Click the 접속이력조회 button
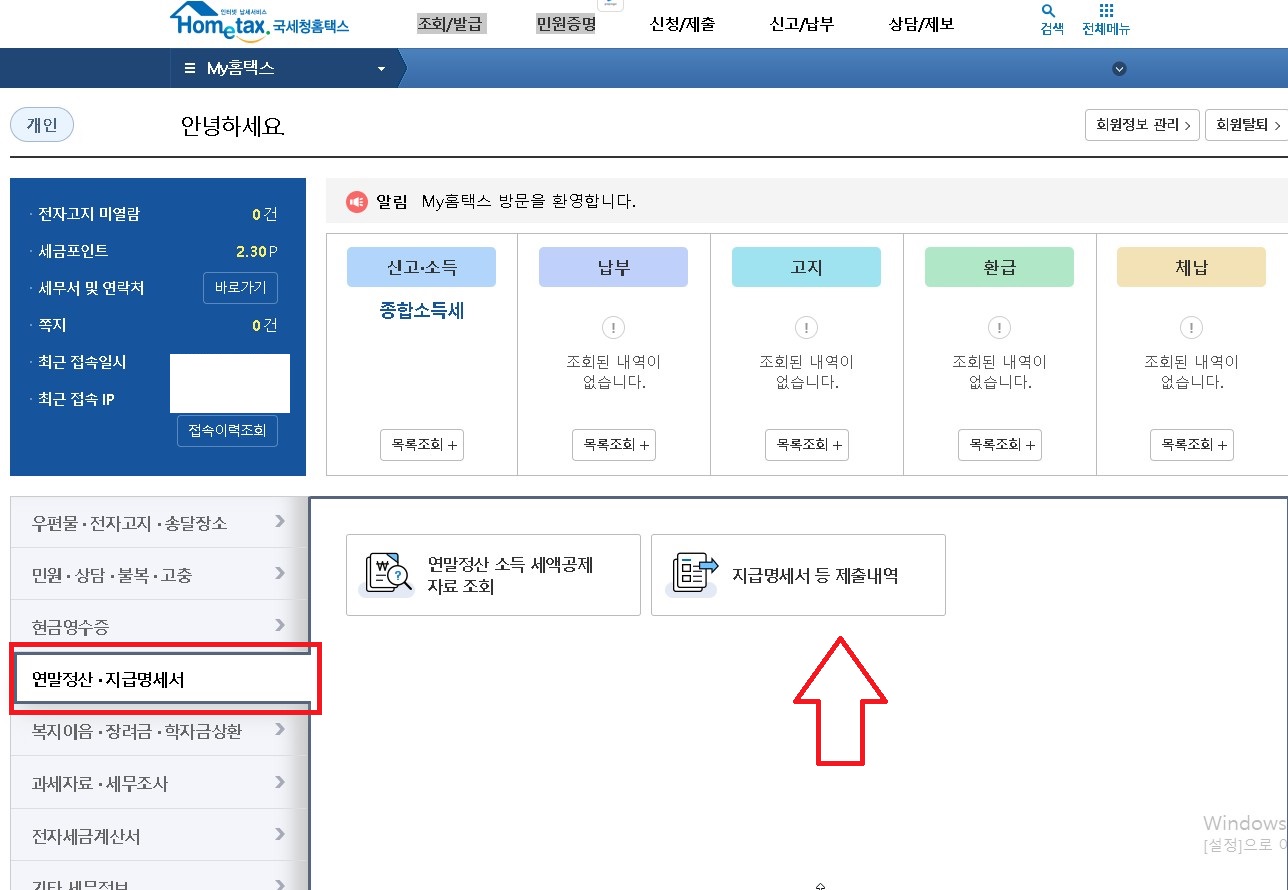Viewport: 1288px width, 890px height. [x=227, y=431]
